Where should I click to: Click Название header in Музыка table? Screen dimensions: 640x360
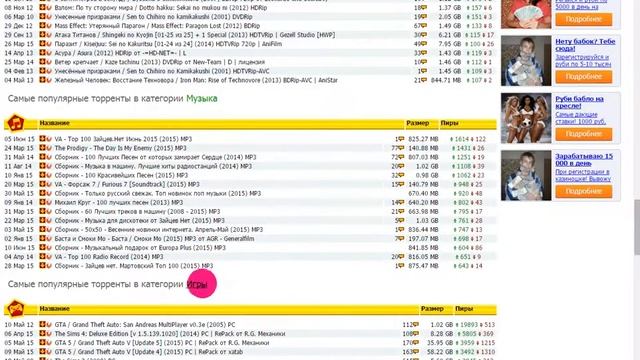pos(54,123)
